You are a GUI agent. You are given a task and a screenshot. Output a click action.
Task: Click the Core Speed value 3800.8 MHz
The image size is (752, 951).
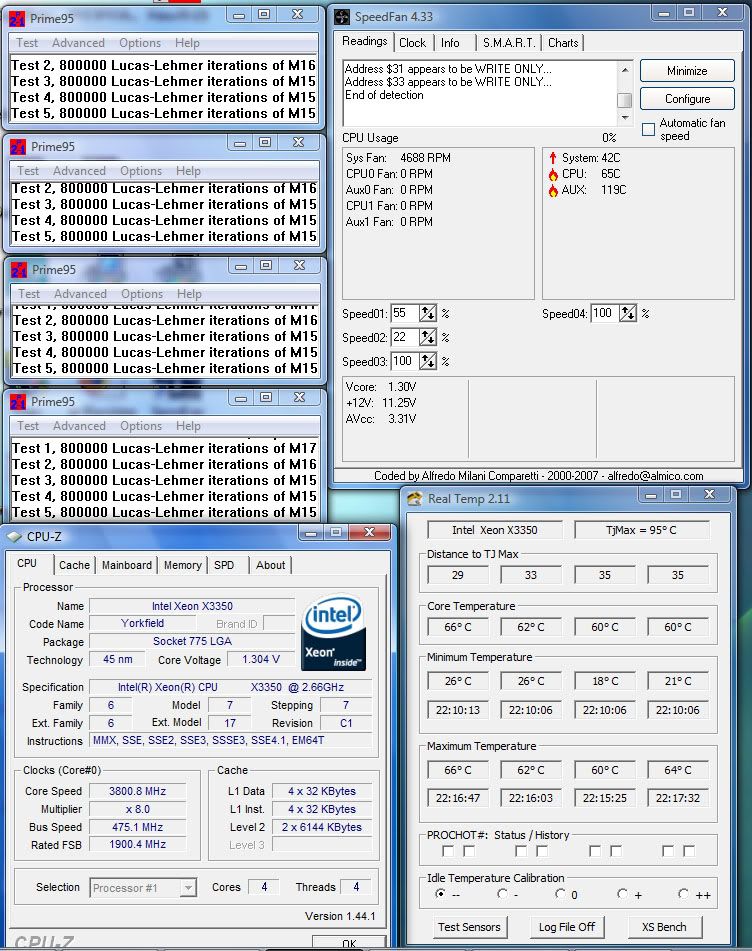138,791
